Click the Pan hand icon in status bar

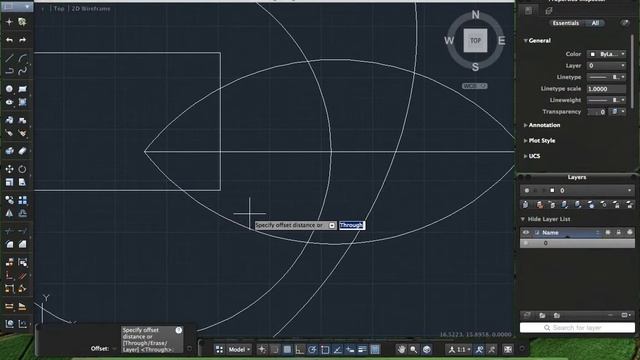coord(402,349)
